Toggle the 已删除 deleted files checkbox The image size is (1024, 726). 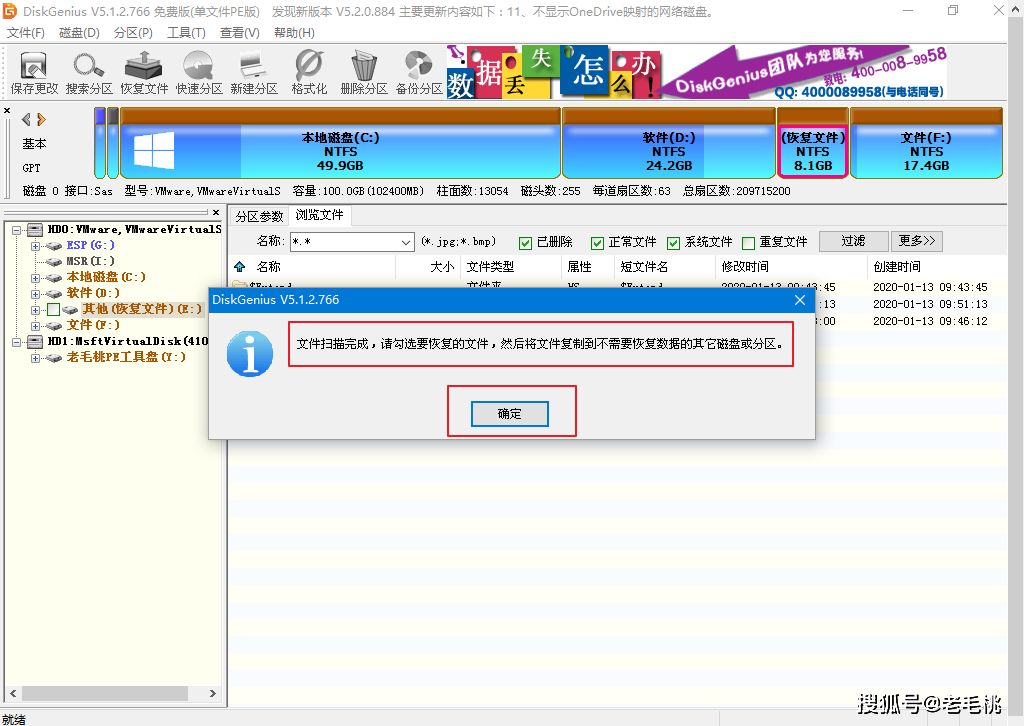click(x=525, y=243)
